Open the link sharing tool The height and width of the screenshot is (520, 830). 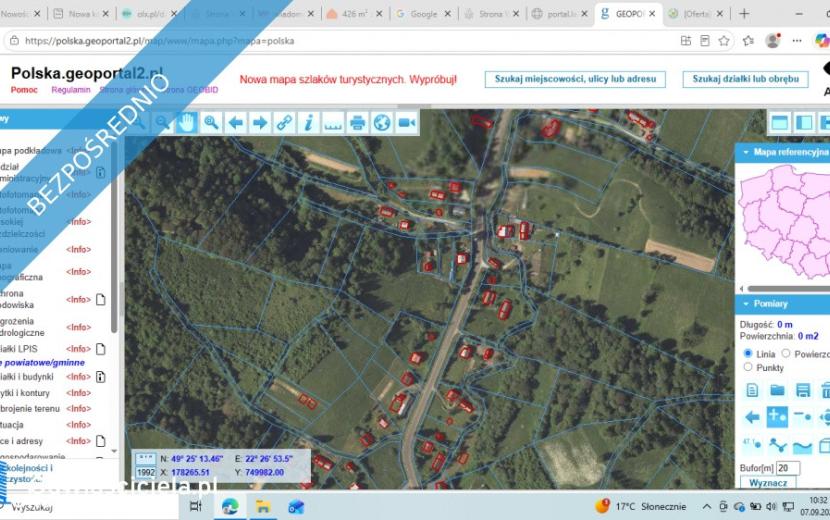[284, 123]
